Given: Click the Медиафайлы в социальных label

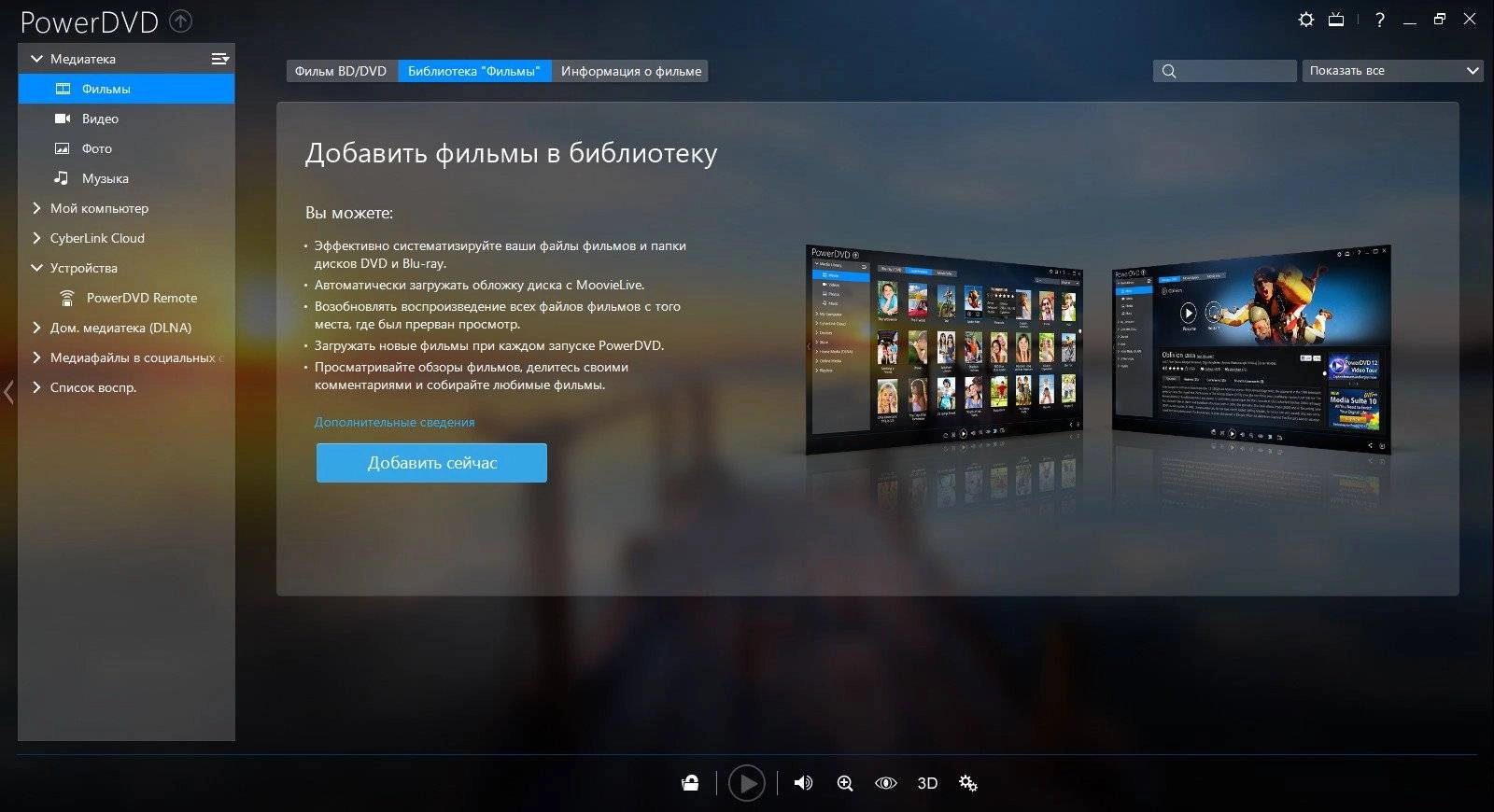Looking at the screenshot, I should [136, 357].
